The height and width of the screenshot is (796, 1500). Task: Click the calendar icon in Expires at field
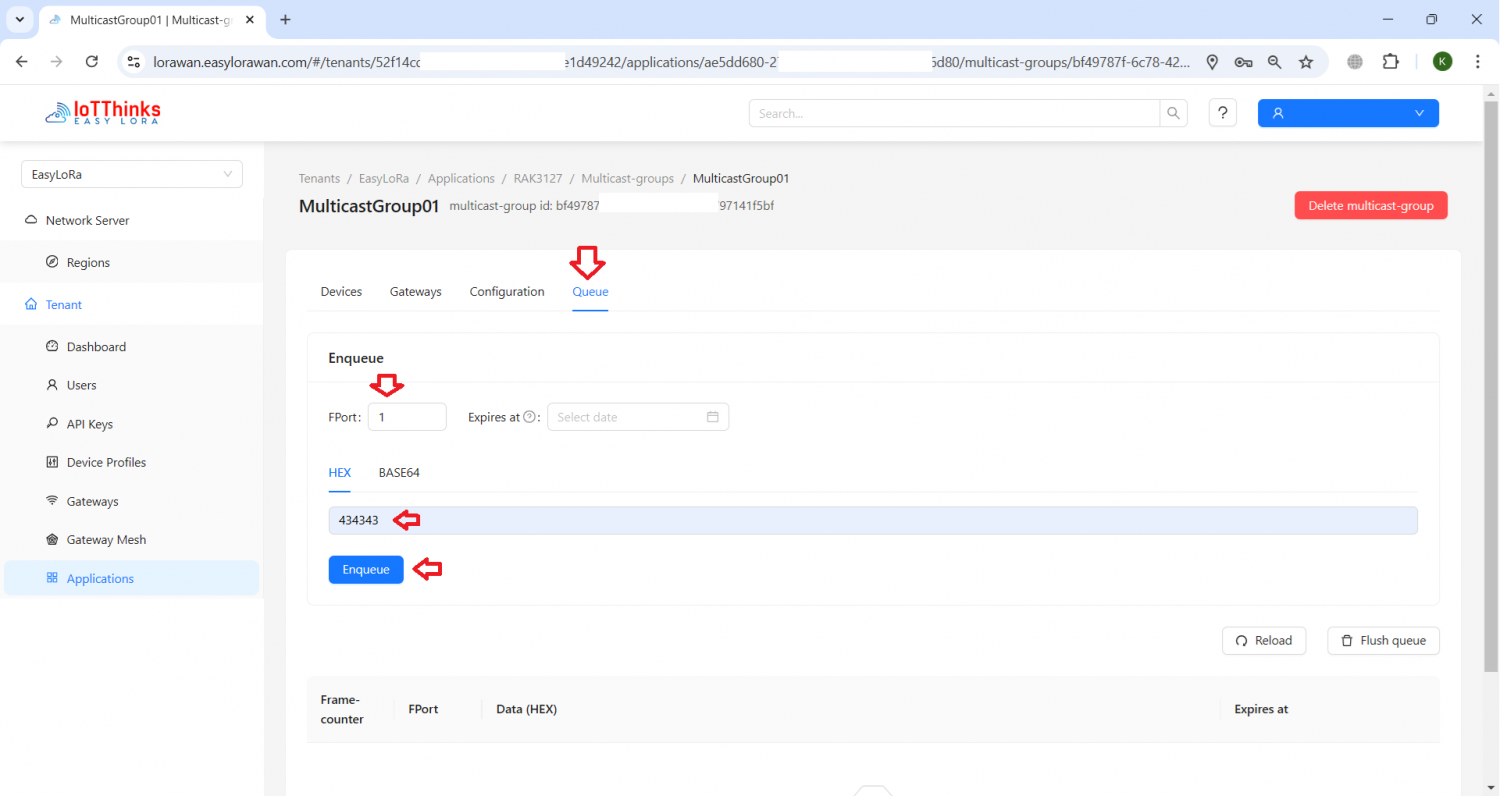pyautogui.click(x=713, y=417)
